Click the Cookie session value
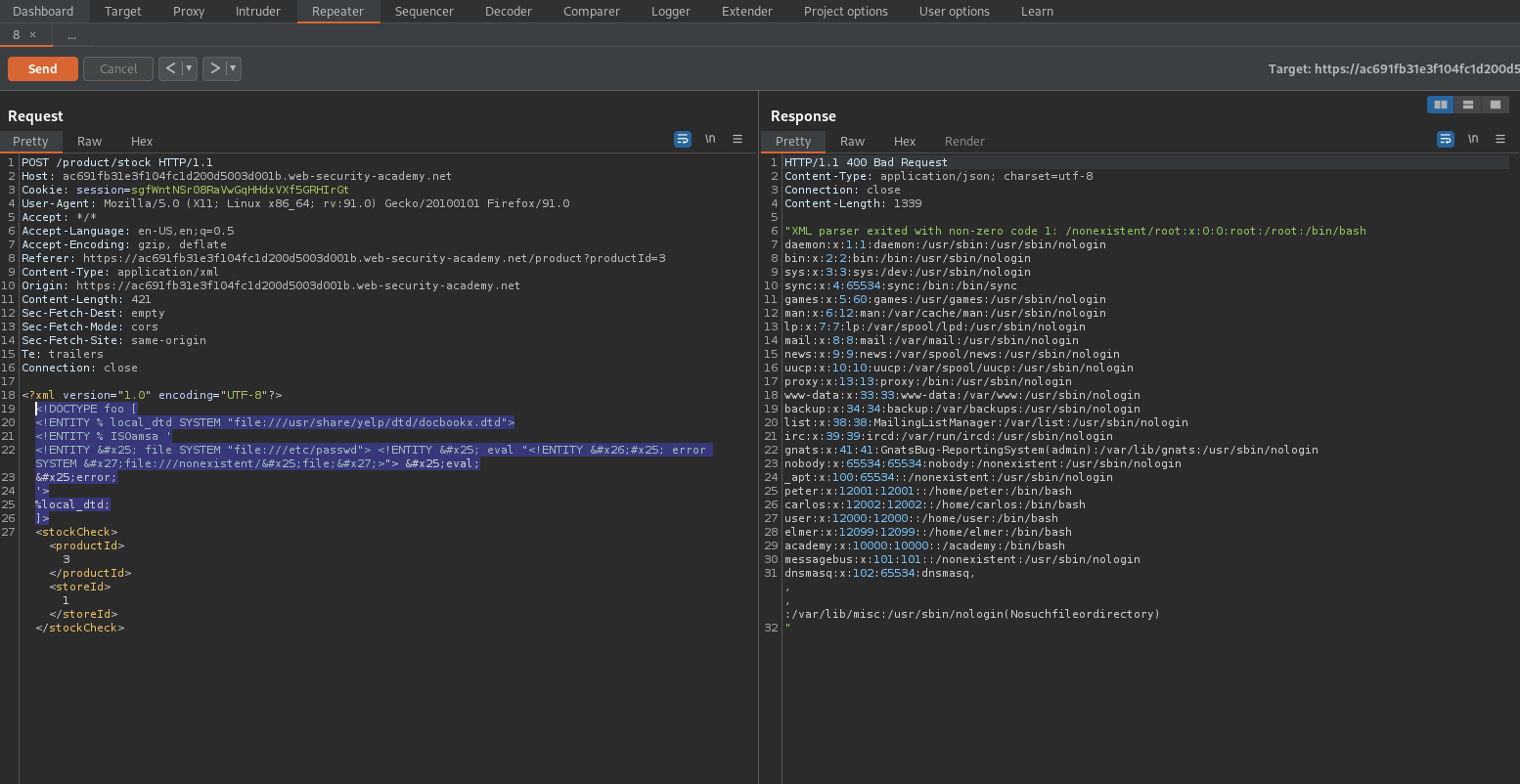Screen dimensions: 1520x784 pos(241,190)
